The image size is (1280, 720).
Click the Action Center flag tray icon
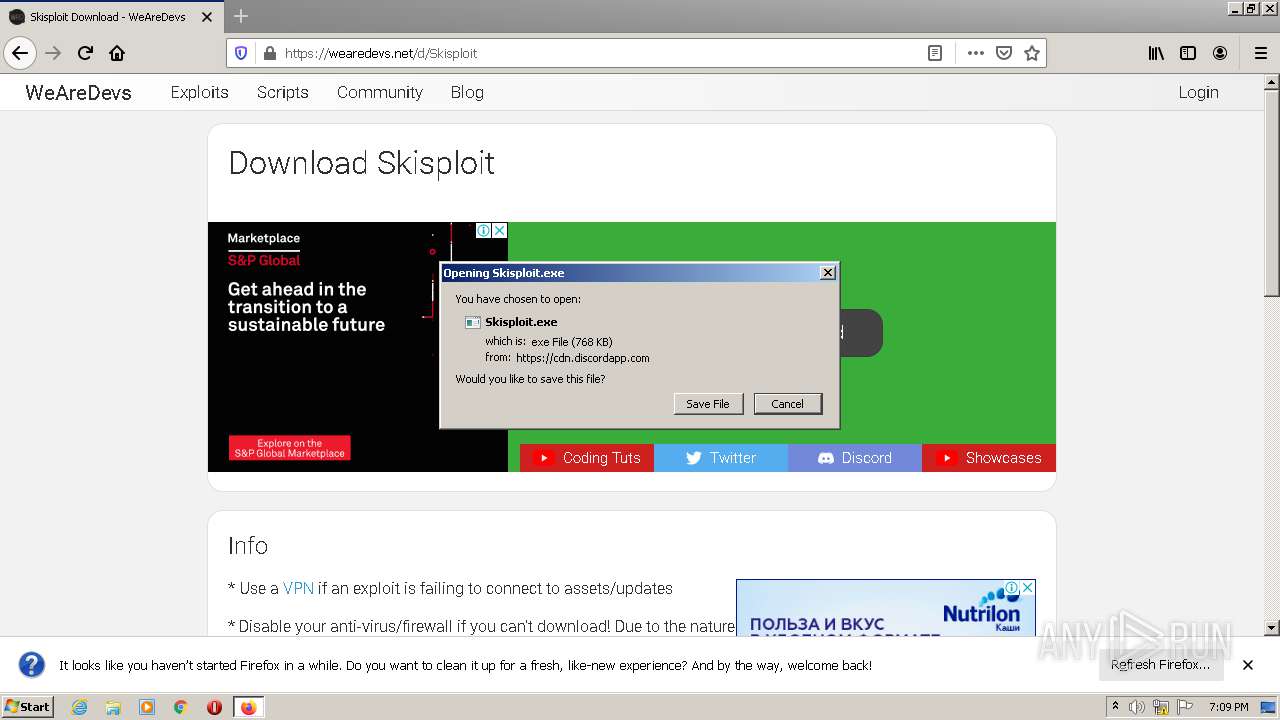(x=1184, y=707)
